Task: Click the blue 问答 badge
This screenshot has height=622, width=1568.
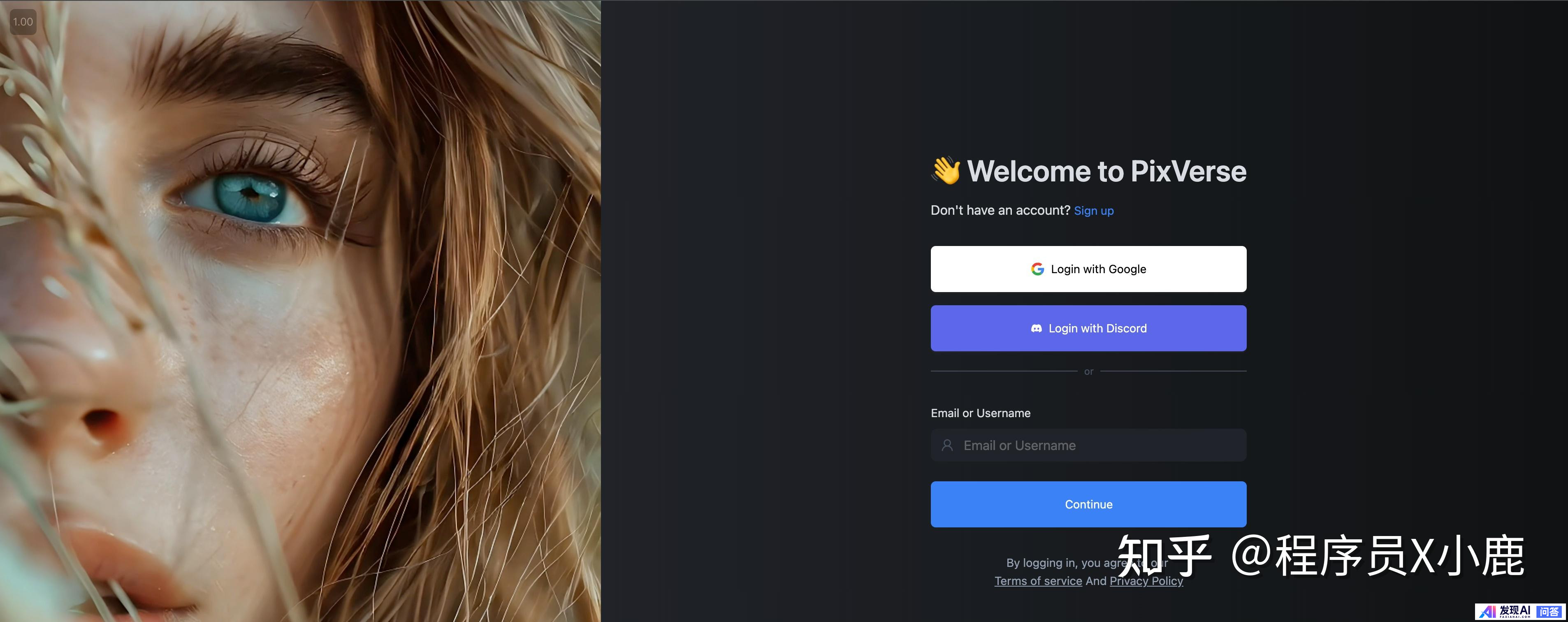Action: tap(1549, 612)
